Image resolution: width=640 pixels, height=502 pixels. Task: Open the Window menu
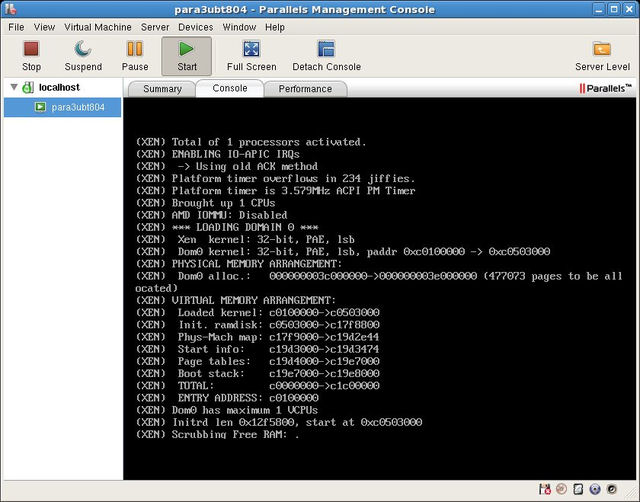tap(239, 27)
